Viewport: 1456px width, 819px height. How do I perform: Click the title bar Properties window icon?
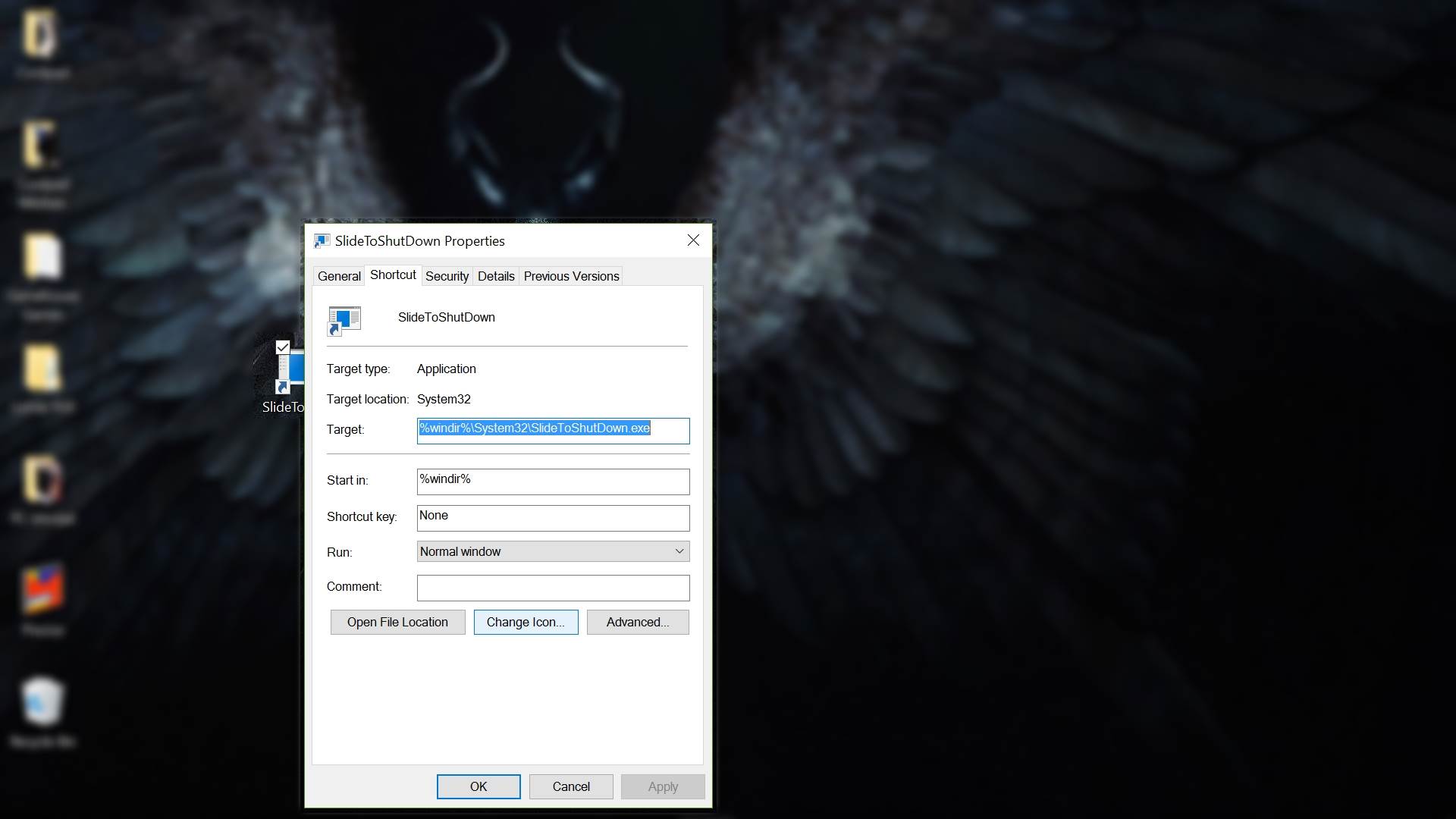tap(322, 241)
